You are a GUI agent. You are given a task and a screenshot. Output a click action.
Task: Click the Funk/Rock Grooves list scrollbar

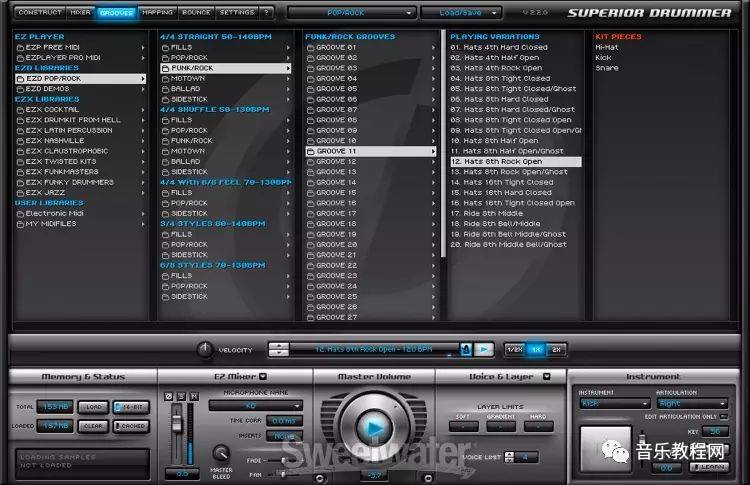point(443,143)
